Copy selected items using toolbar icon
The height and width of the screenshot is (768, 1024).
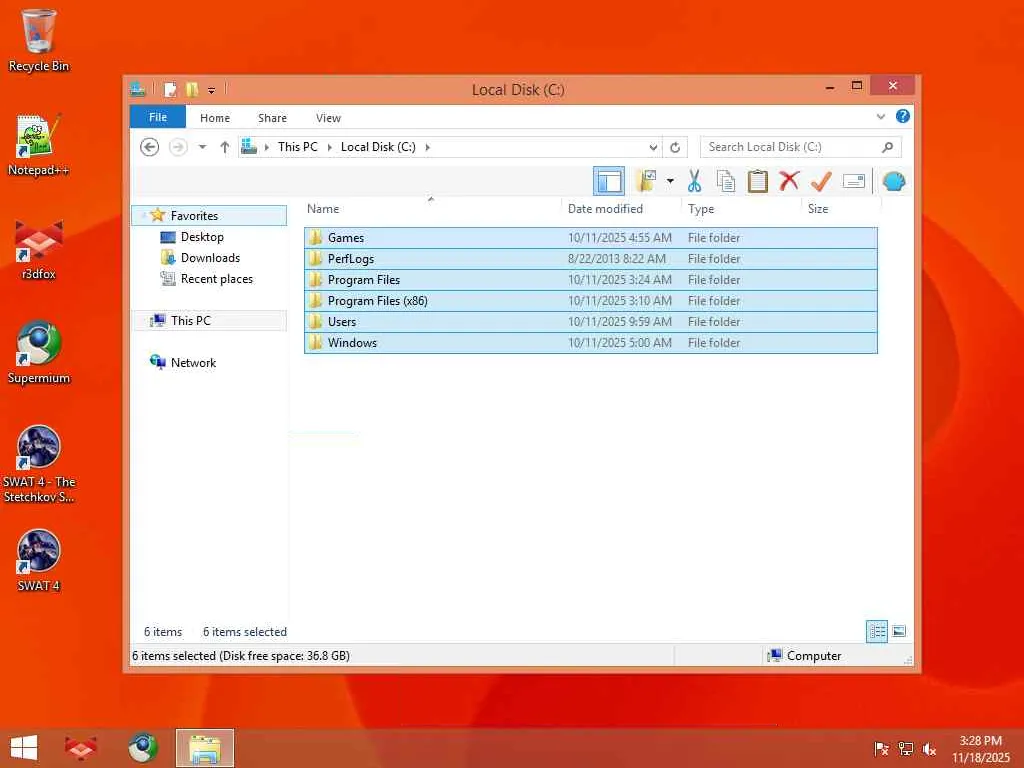[726, 182]
